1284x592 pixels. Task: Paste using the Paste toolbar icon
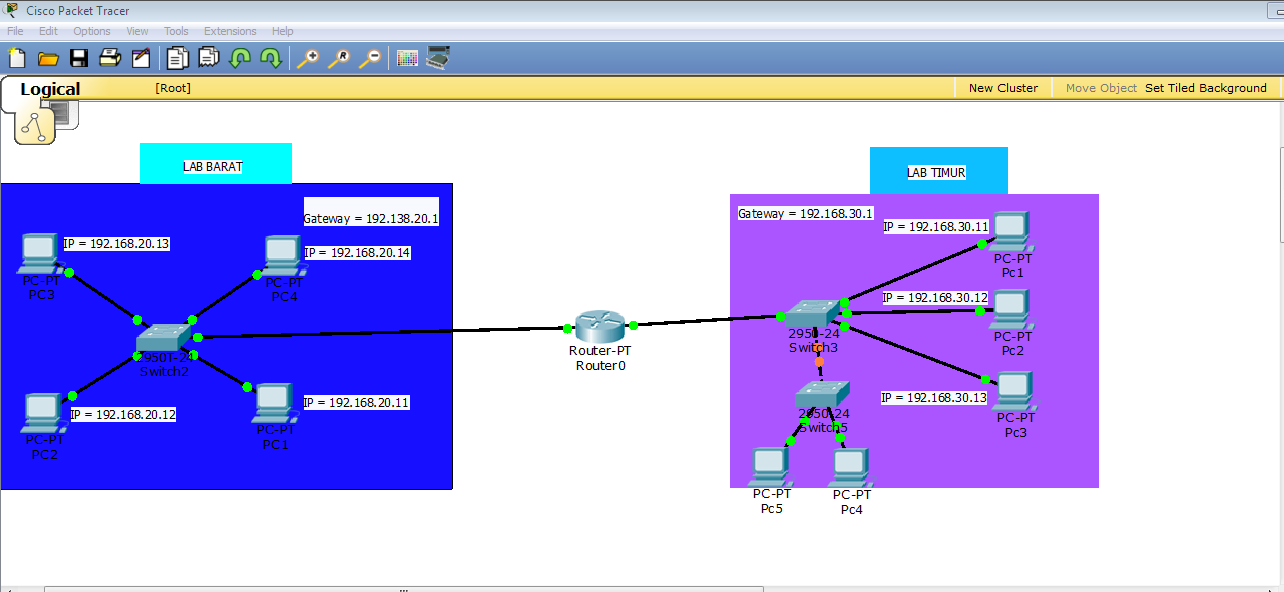pyautogui.click(x=208, y=58)
